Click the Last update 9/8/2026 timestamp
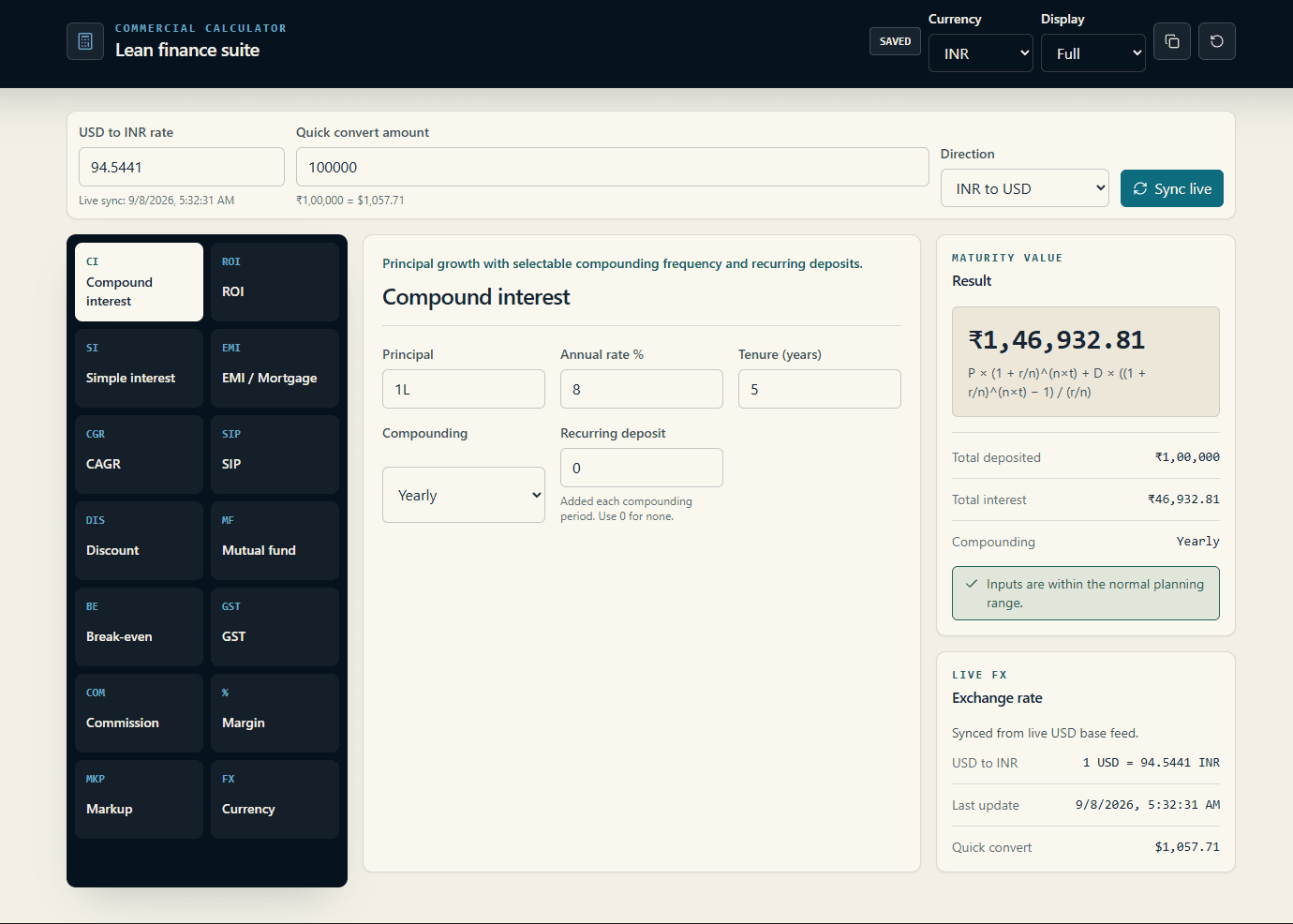 pyautogui.click(x=1148, y=805)
